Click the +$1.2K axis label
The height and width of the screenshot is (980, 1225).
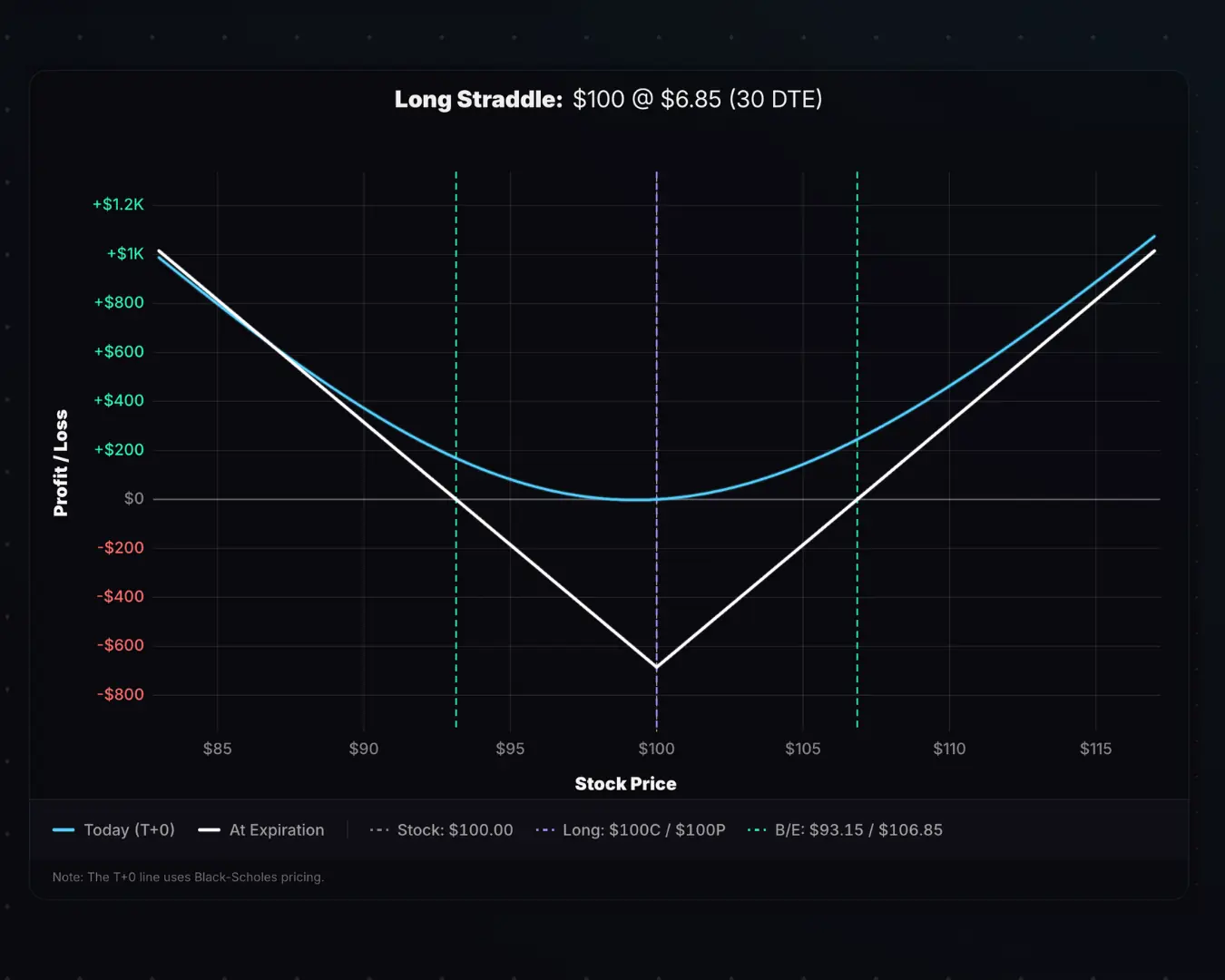(118, 204)
